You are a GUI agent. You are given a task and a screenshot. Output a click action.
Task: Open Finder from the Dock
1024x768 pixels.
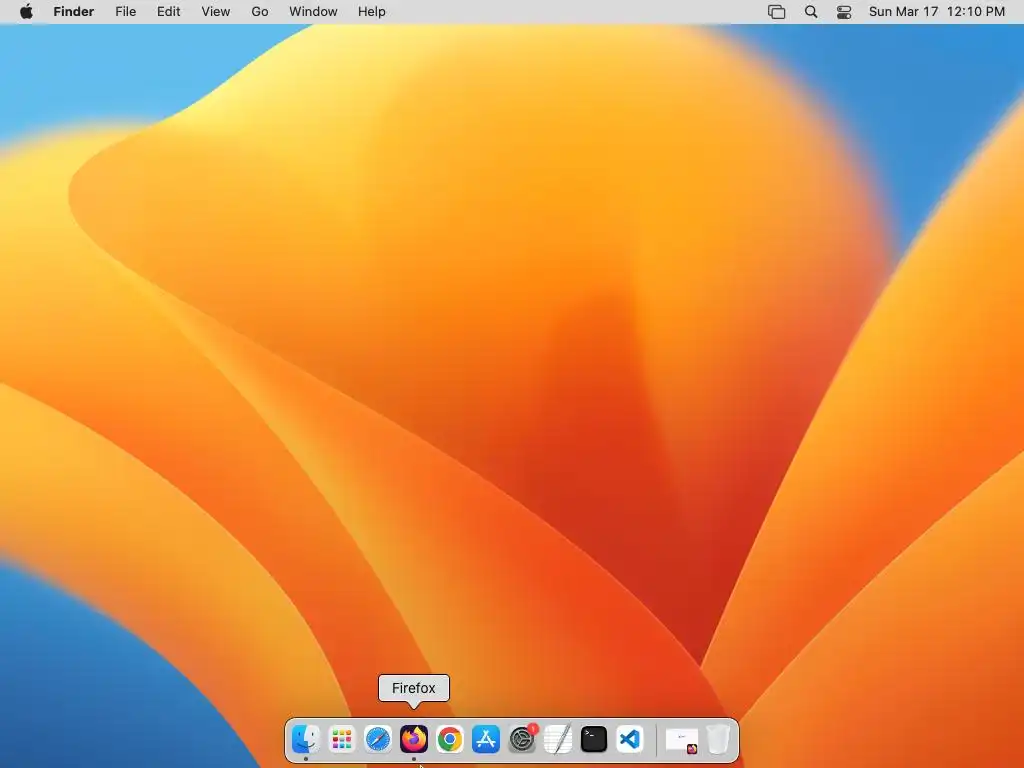click(x=306, y=739)
